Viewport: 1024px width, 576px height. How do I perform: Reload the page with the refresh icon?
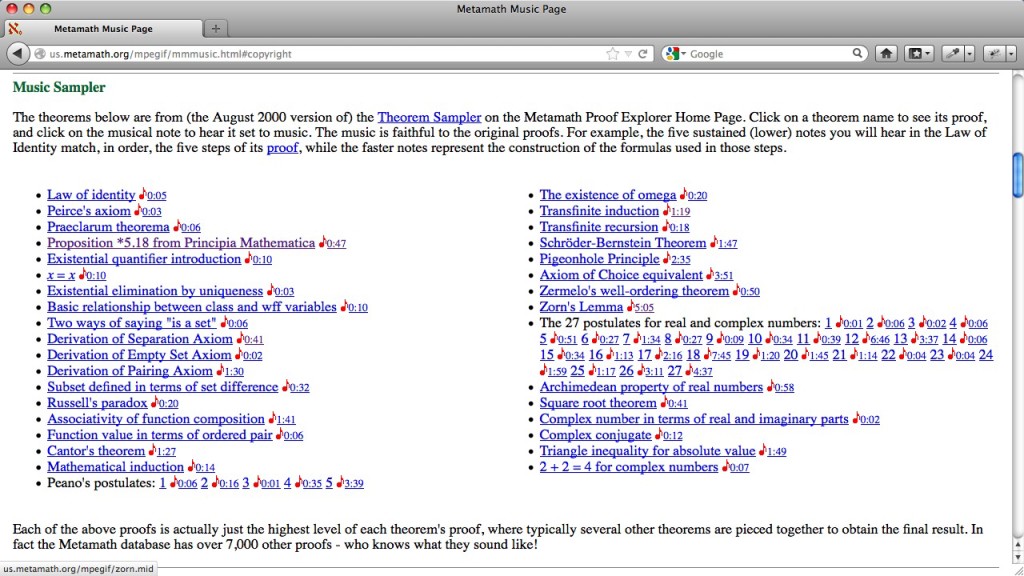pyautogui.click(x=643, y=54)
